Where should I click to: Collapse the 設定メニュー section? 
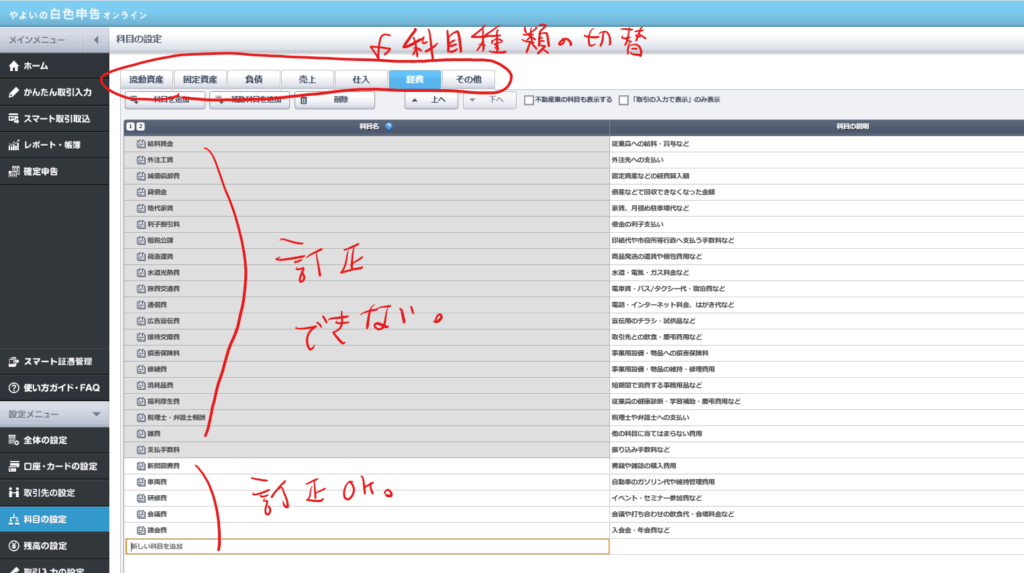click(x=96, y=413)
